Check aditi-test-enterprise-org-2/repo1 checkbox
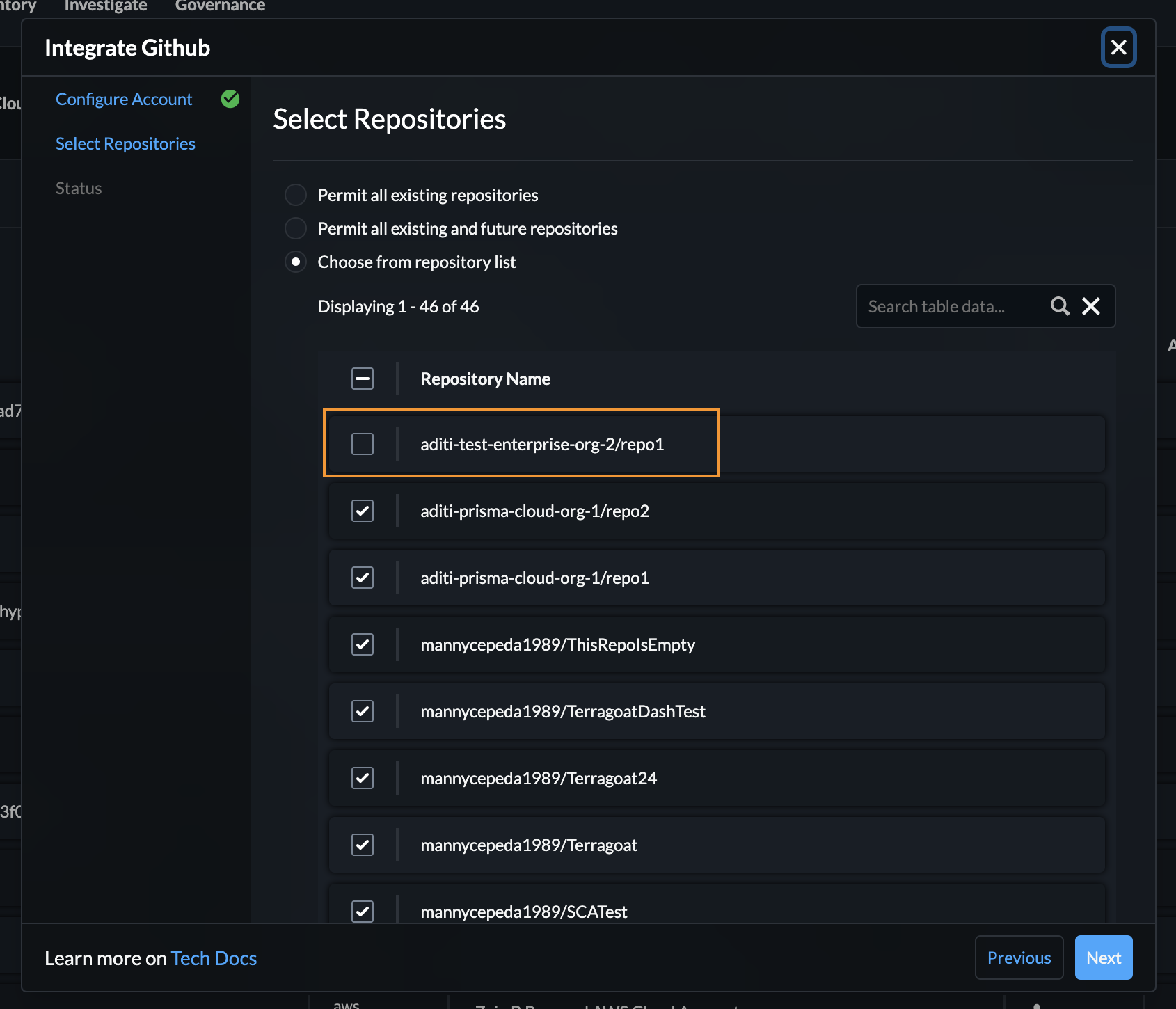This screenshot has width=1176, height=1009. pyautogui.click(x=363, y=444)
